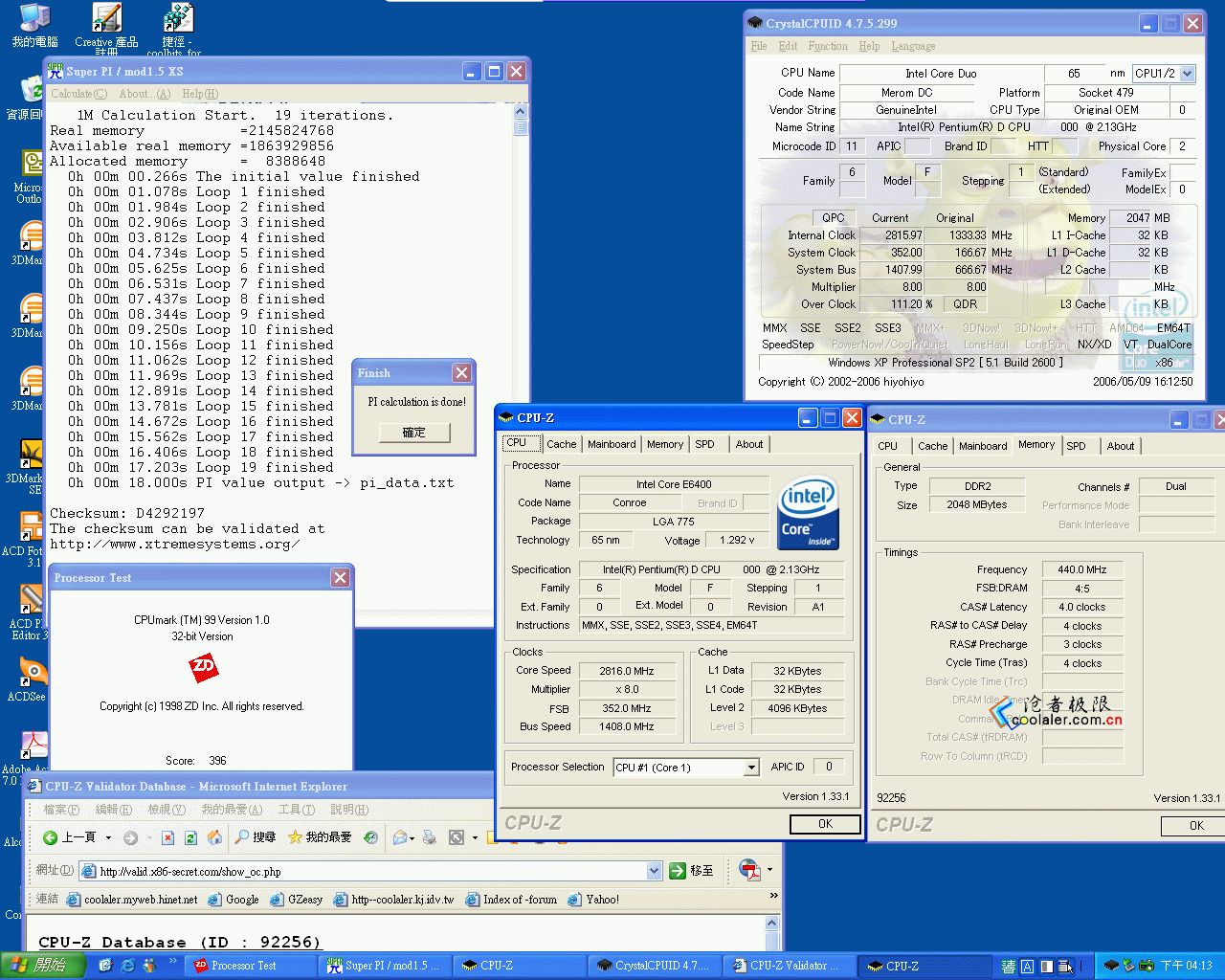
Task: Open 我的電腦 desktop icon
Action: tap(34, 26)
